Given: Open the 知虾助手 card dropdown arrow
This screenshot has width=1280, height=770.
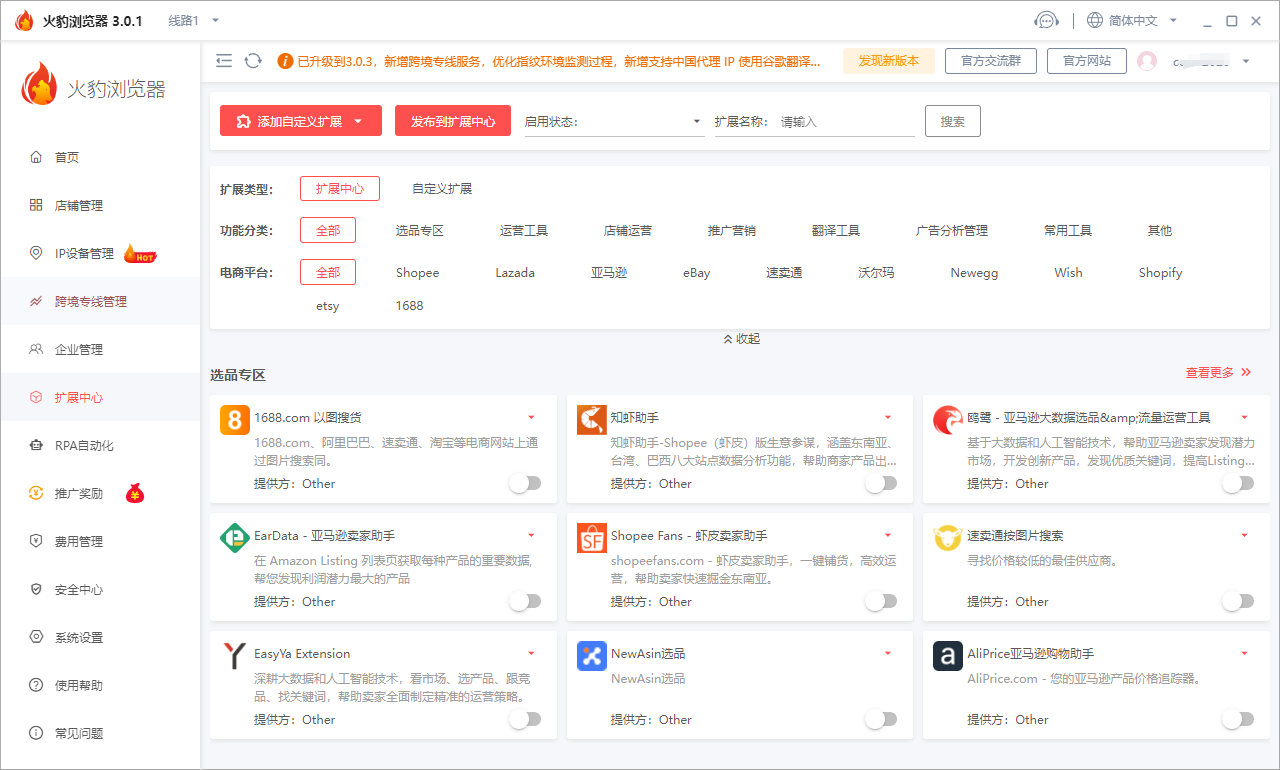Looking at the screenshot, I should click(887, 417).
